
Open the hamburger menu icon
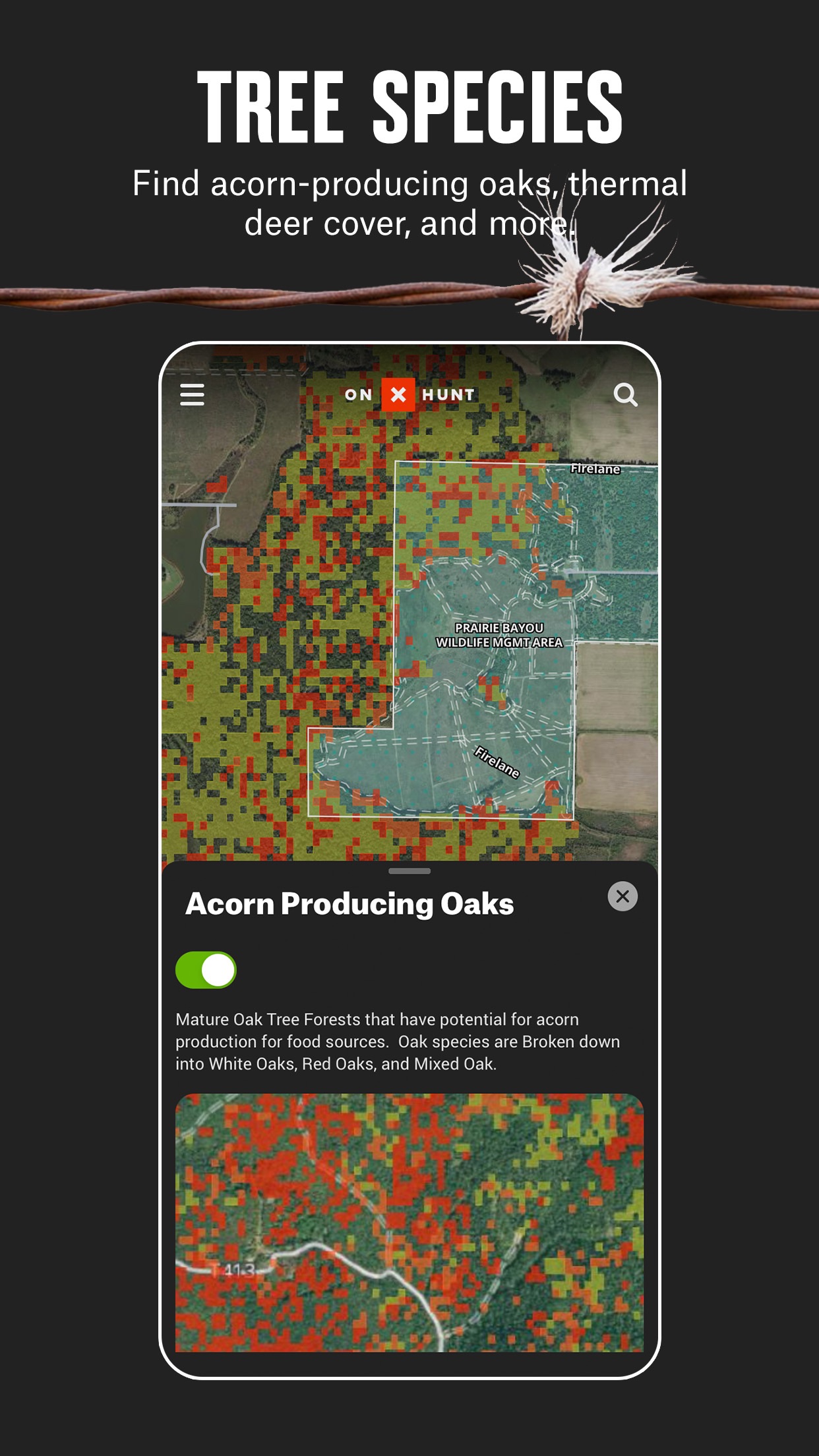coord(192,394)
